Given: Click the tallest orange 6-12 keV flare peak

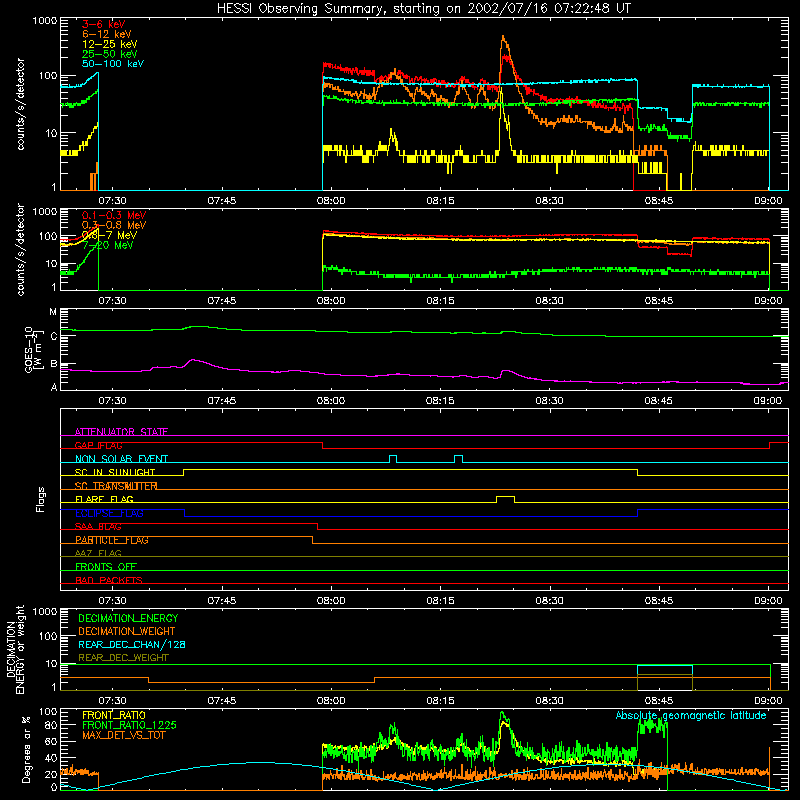Looking at the screenshot, I should pyautogui.click(x=503, y=38).
